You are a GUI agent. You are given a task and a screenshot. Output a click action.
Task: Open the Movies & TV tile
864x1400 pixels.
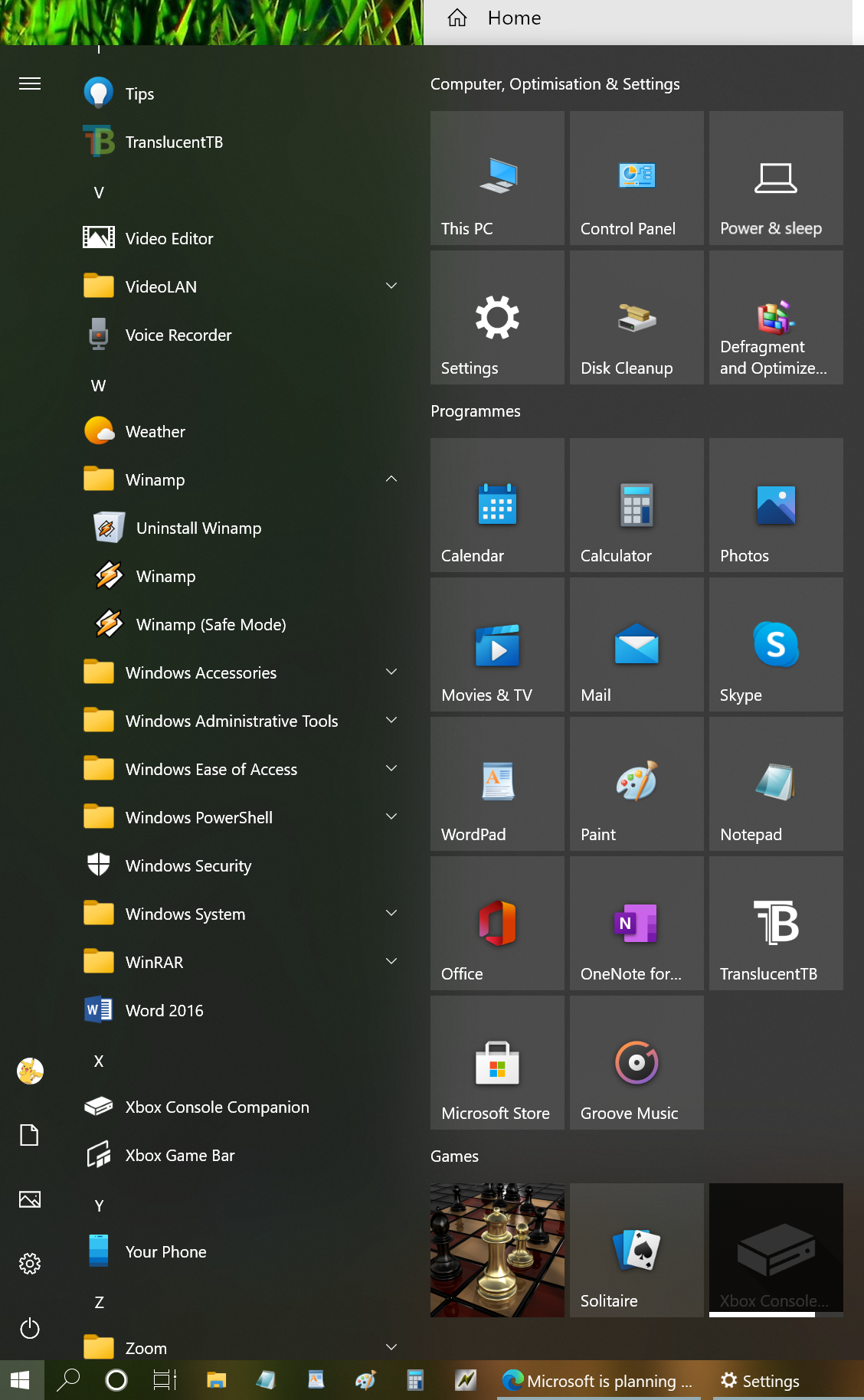pos(497,644)
